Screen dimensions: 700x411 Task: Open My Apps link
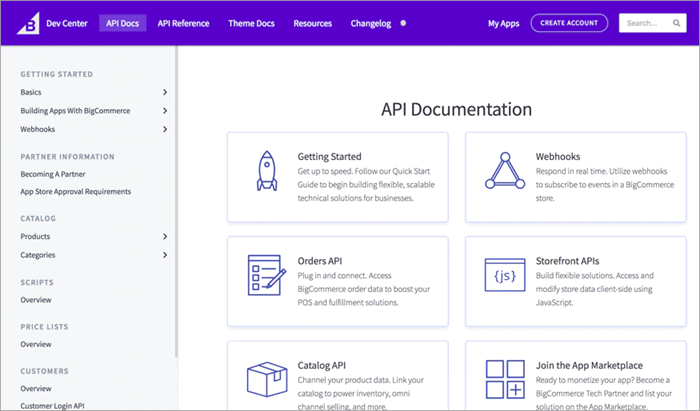point(504,24)
